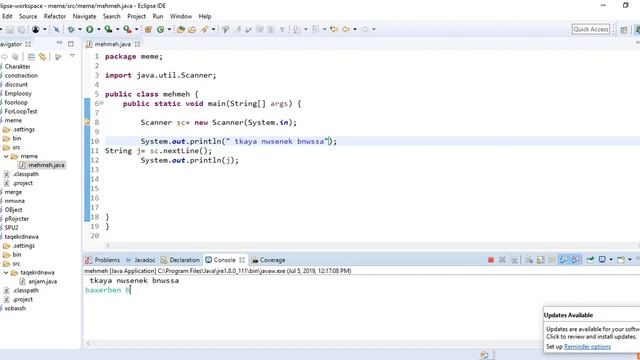Open the Display Selected Console dropdown arrow
This screenshot has height=360, width=640.
tap(611, 260)
